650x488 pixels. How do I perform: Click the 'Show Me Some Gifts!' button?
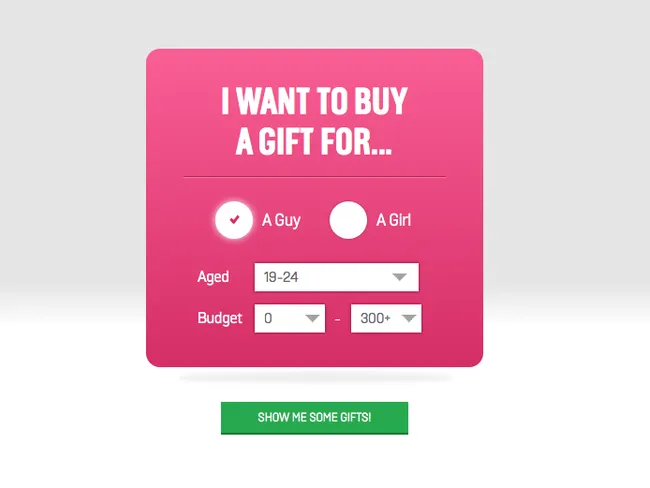[x=314, y=418]
